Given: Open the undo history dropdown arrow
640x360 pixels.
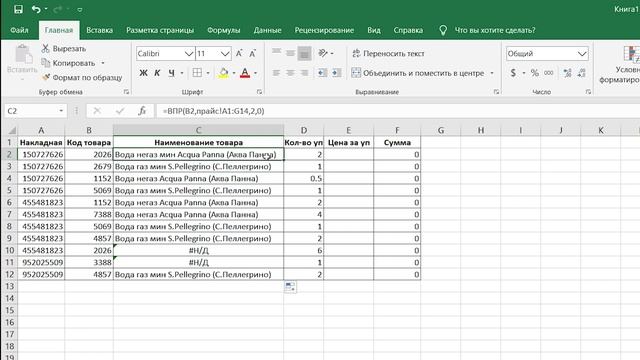Looking at the screenshot, I should (46, 9).
